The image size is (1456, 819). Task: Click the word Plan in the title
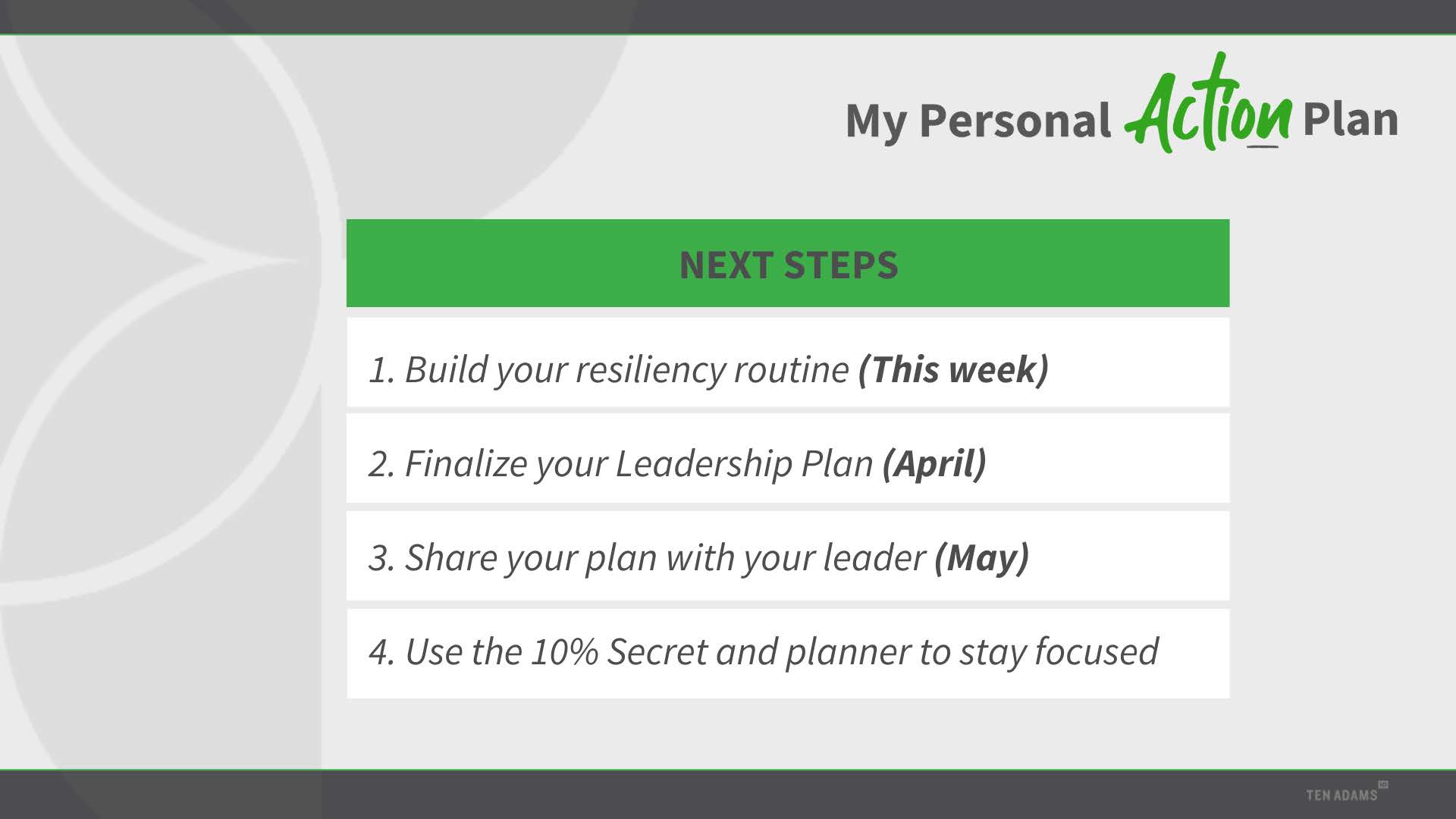point(1351,119)
